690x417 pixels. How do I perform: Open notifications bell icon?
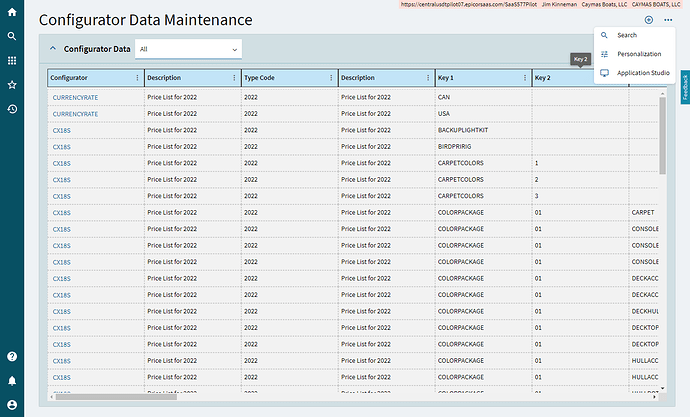pyautogui.click(x=12, y=380)
